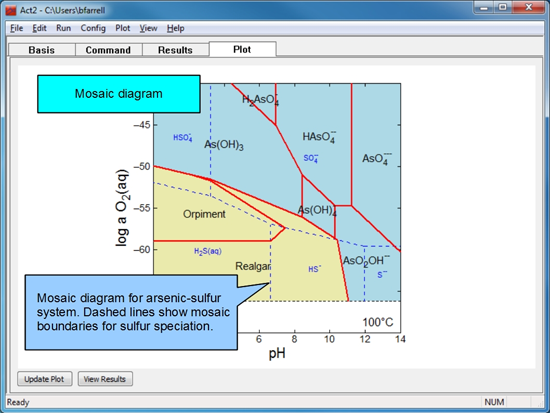Click the Realgar field label on plot

pos(253,266)
